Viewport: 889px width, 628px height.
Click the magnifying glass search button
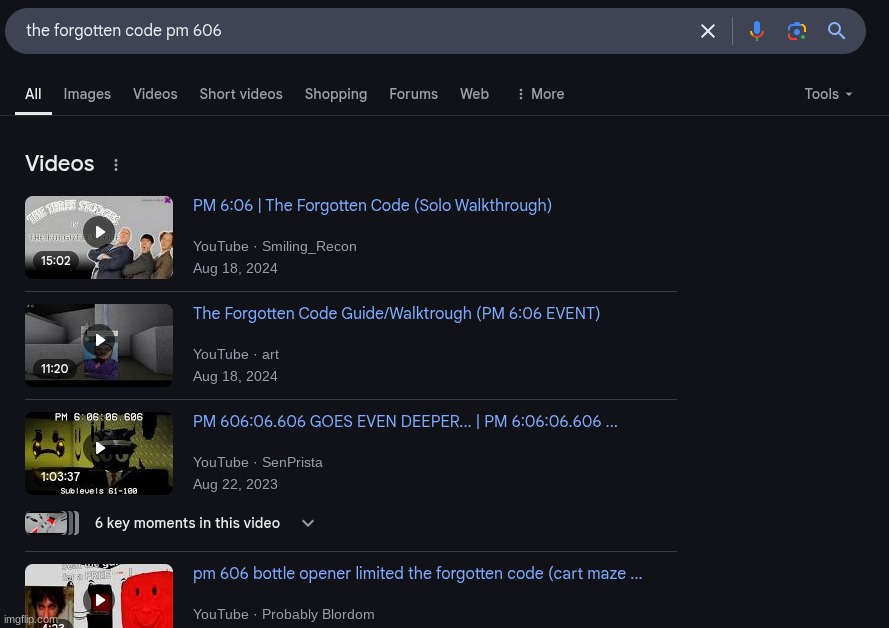836,31
